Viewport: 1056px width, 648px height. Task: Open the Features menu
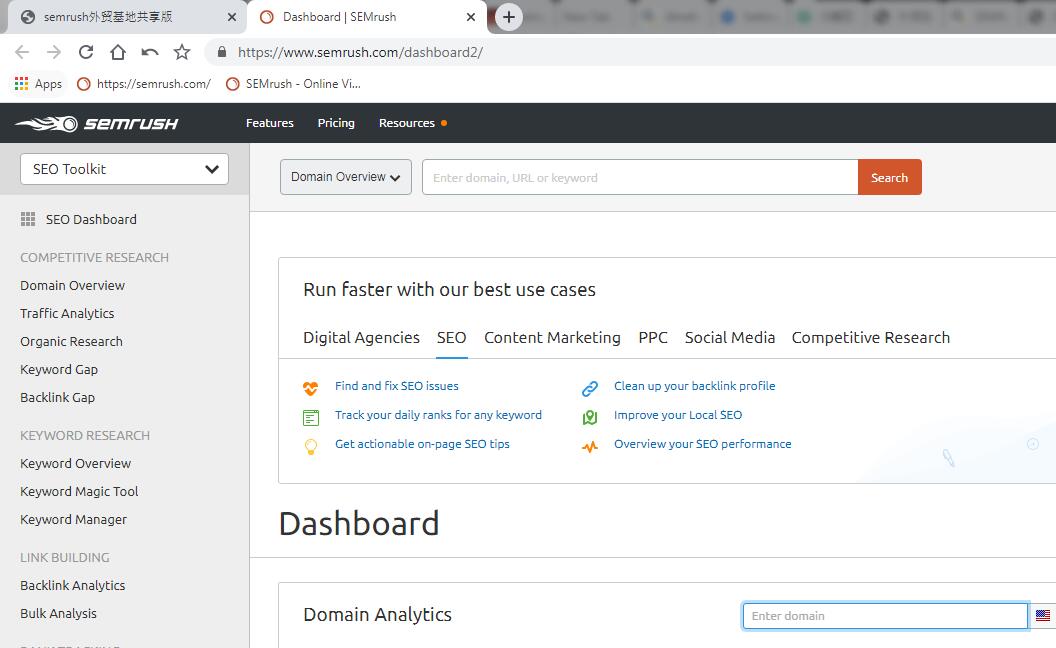[x=269, y=123]
